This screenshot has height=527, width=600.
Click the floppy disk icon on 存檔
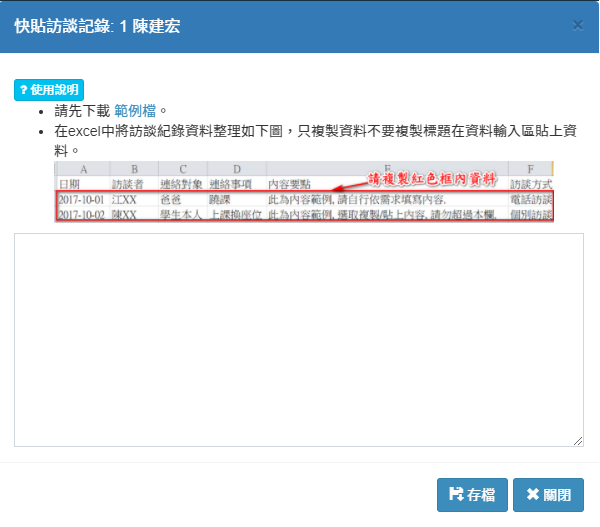(x=456, y=495)
